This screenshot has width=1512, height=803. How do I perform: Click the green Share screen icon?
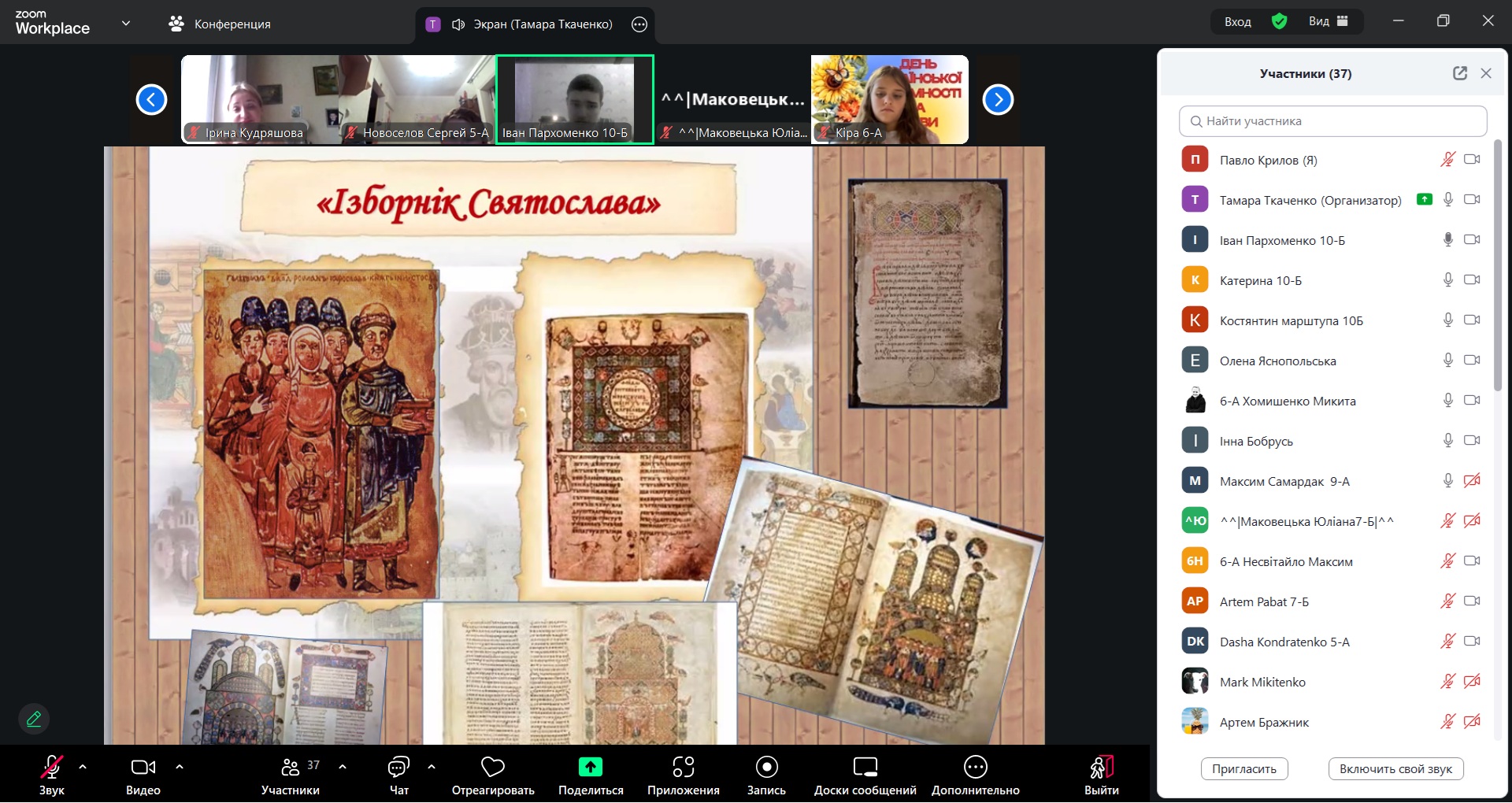(x=590, y=767)
